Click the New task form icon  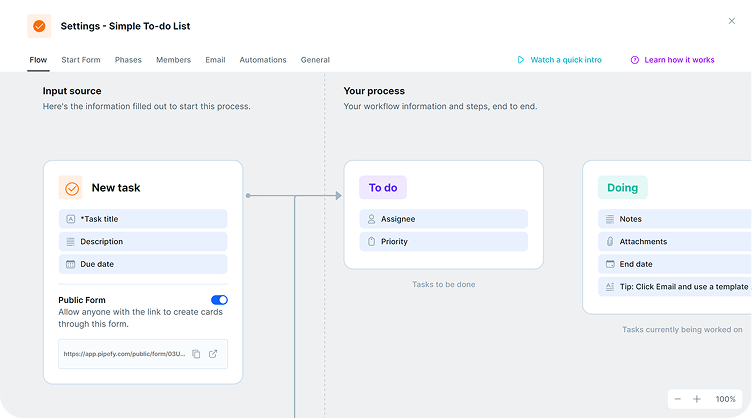[71, 188]
